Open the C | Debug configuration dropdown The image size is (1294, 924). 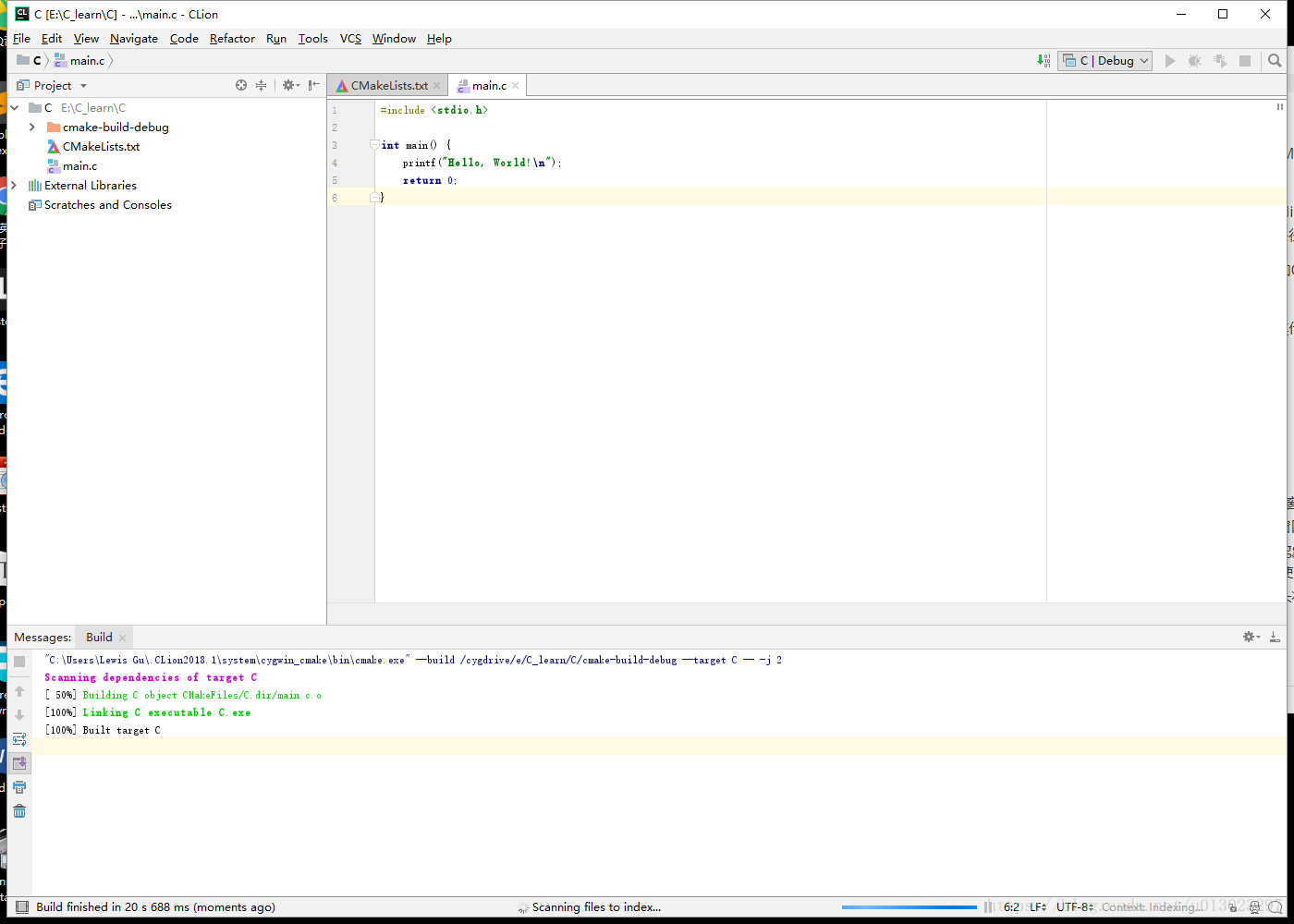tap(1105, 61)
